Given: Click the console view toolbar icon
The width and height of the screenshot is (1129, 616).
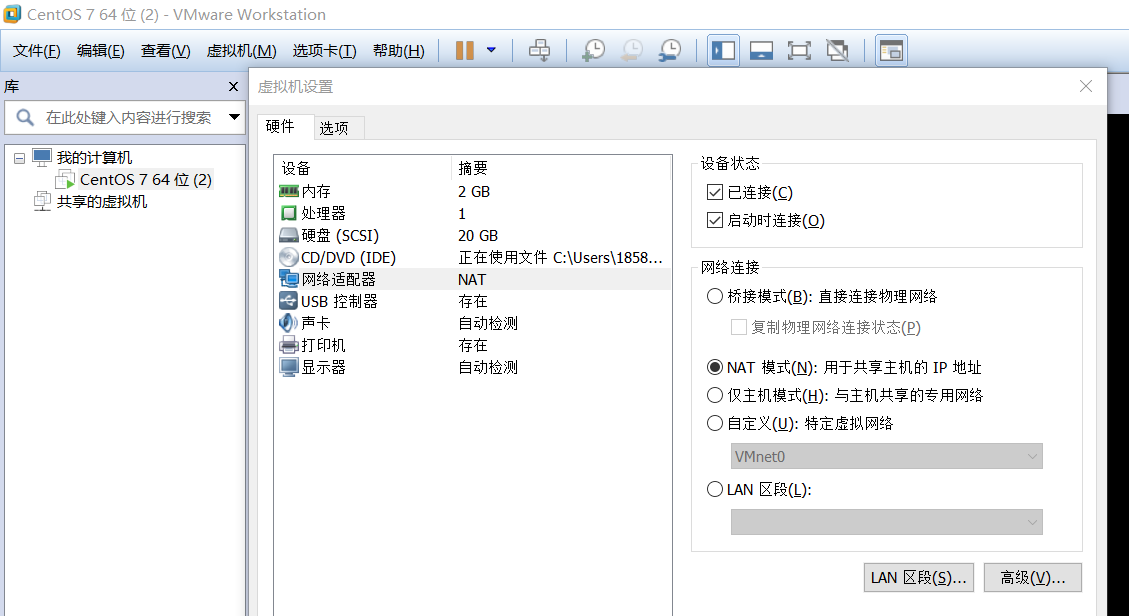Looking at the screenshot, I should pyautogui.click(x=891, y=50).
